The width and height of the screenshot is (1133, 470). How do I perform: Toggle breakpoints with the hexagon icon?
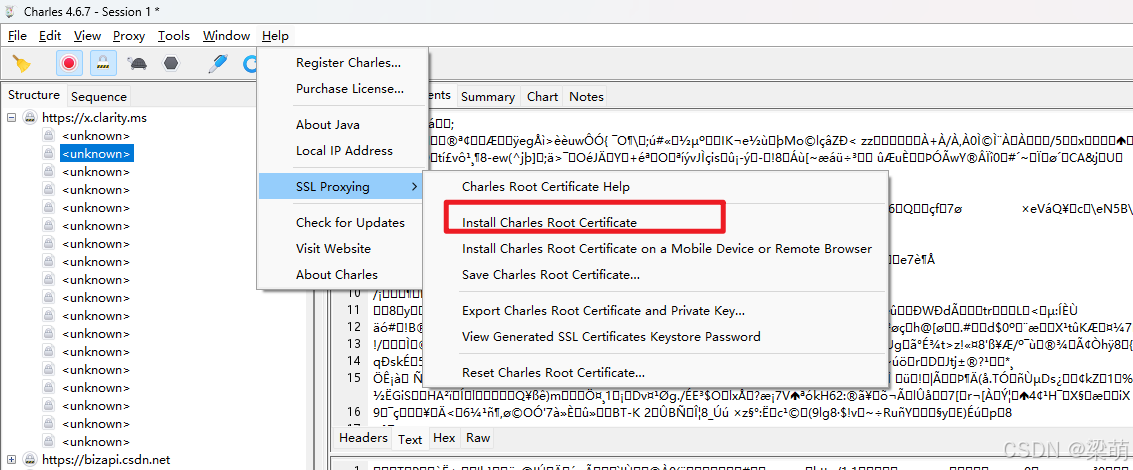171,64
